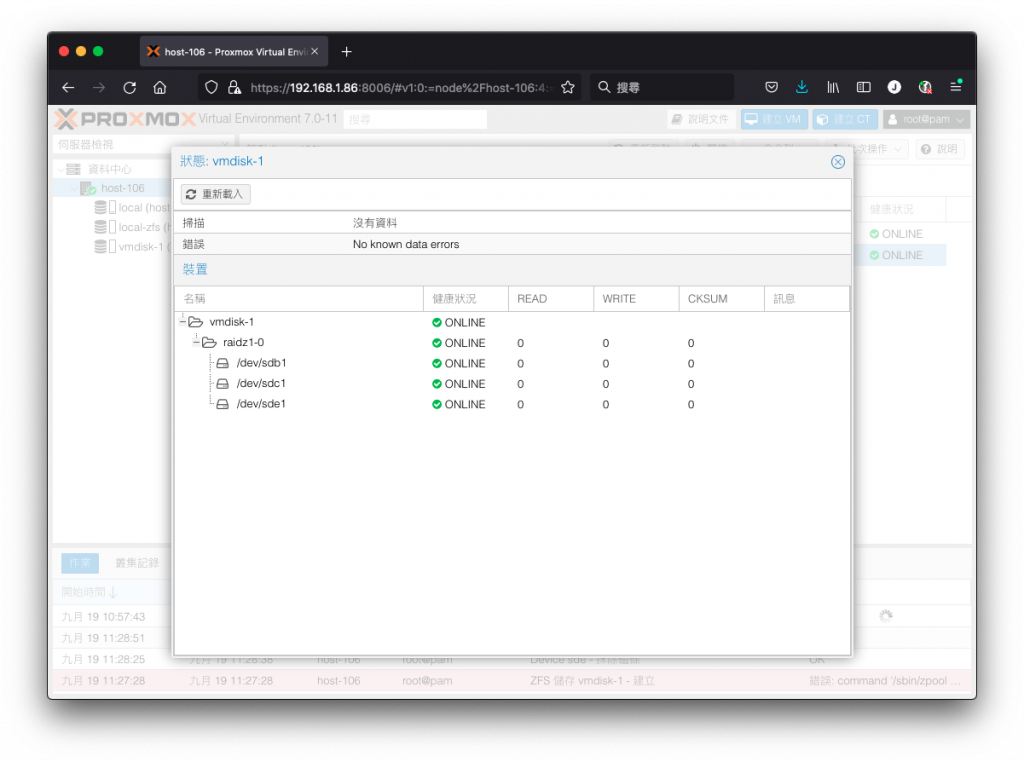This screenshot has width=1024, height=762.
Task: Select vmdisk-1 storage in server tree
Action: [x=131, y=247]
